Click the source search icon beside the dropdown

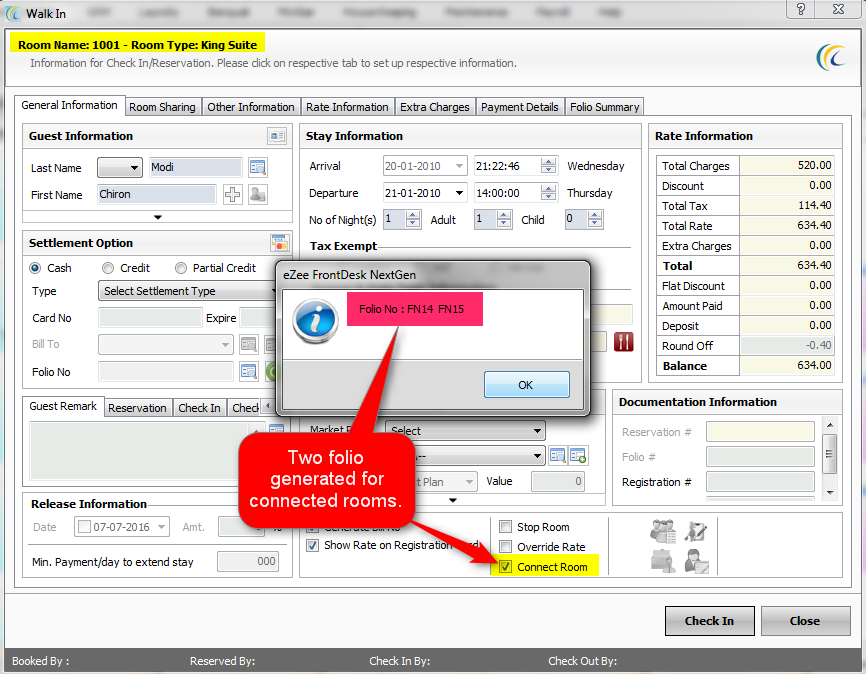557,456
